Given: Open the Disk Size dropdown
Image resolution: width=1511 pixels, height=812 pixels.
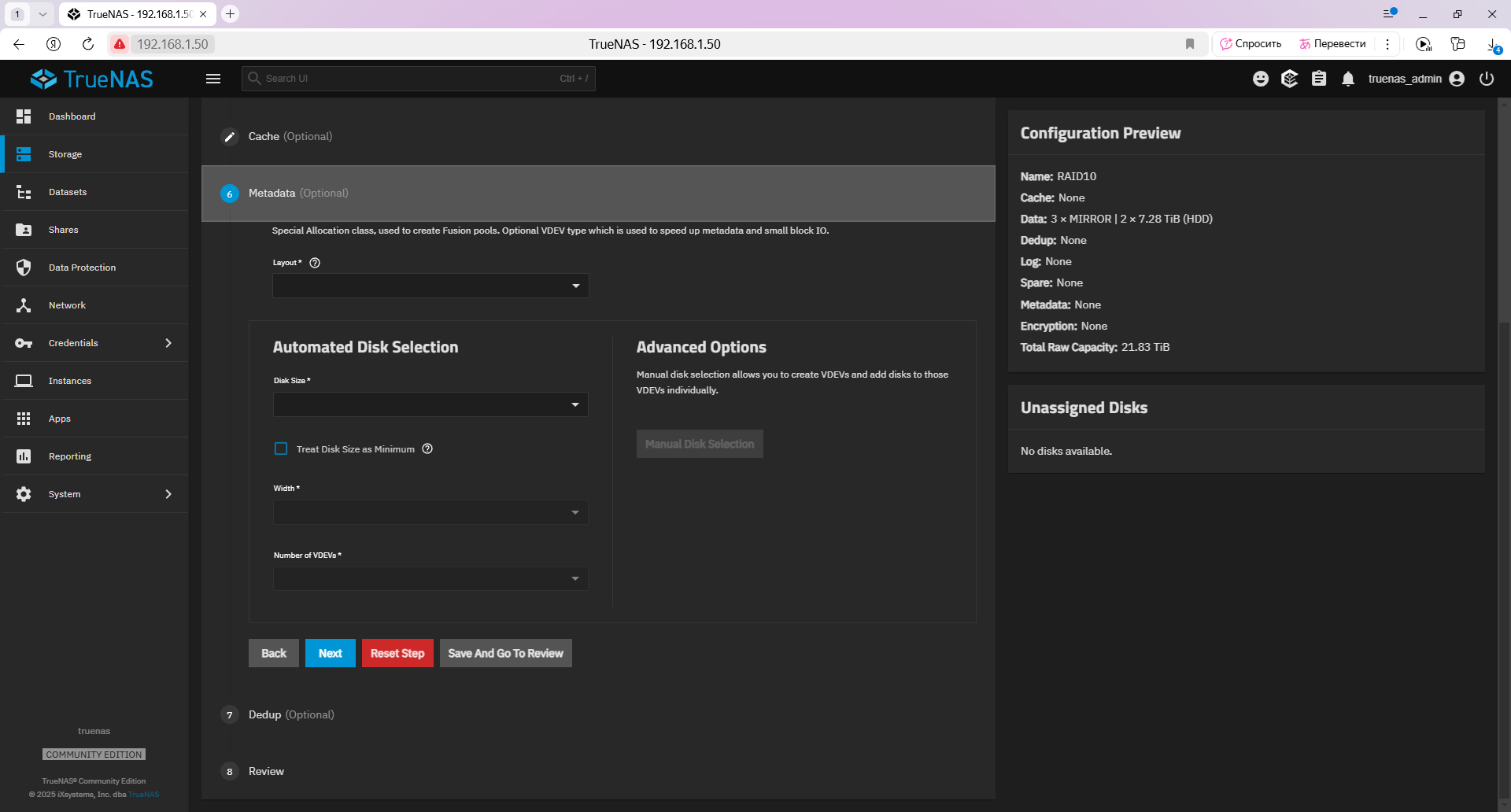Looking at the screenshot, I should [430, 404].
